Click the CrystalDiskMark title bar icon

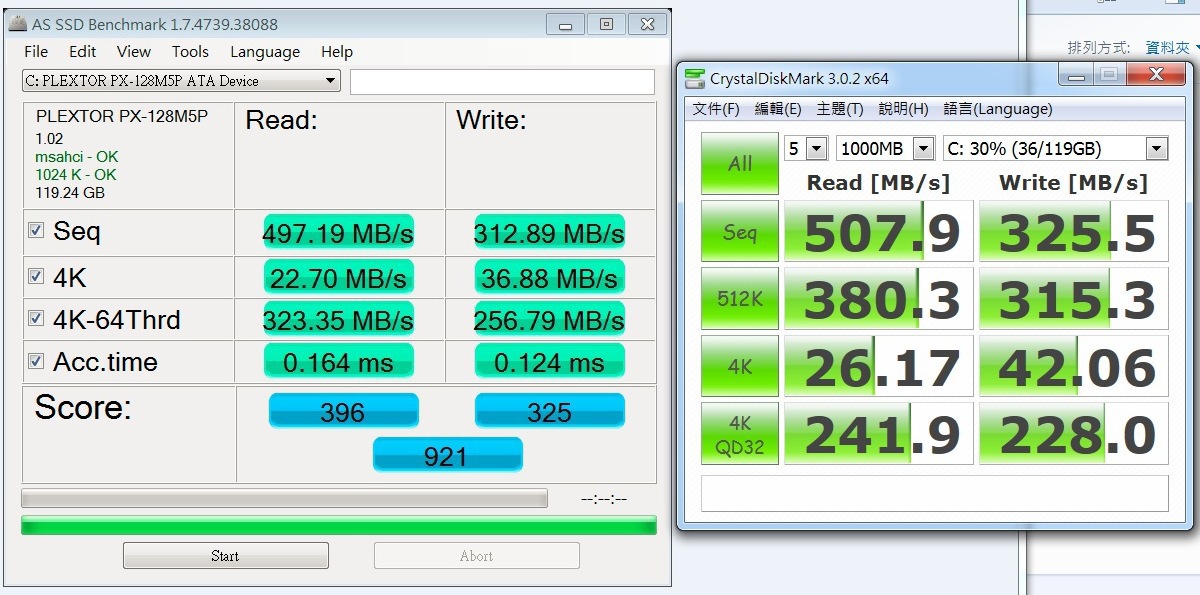(694, 78)
